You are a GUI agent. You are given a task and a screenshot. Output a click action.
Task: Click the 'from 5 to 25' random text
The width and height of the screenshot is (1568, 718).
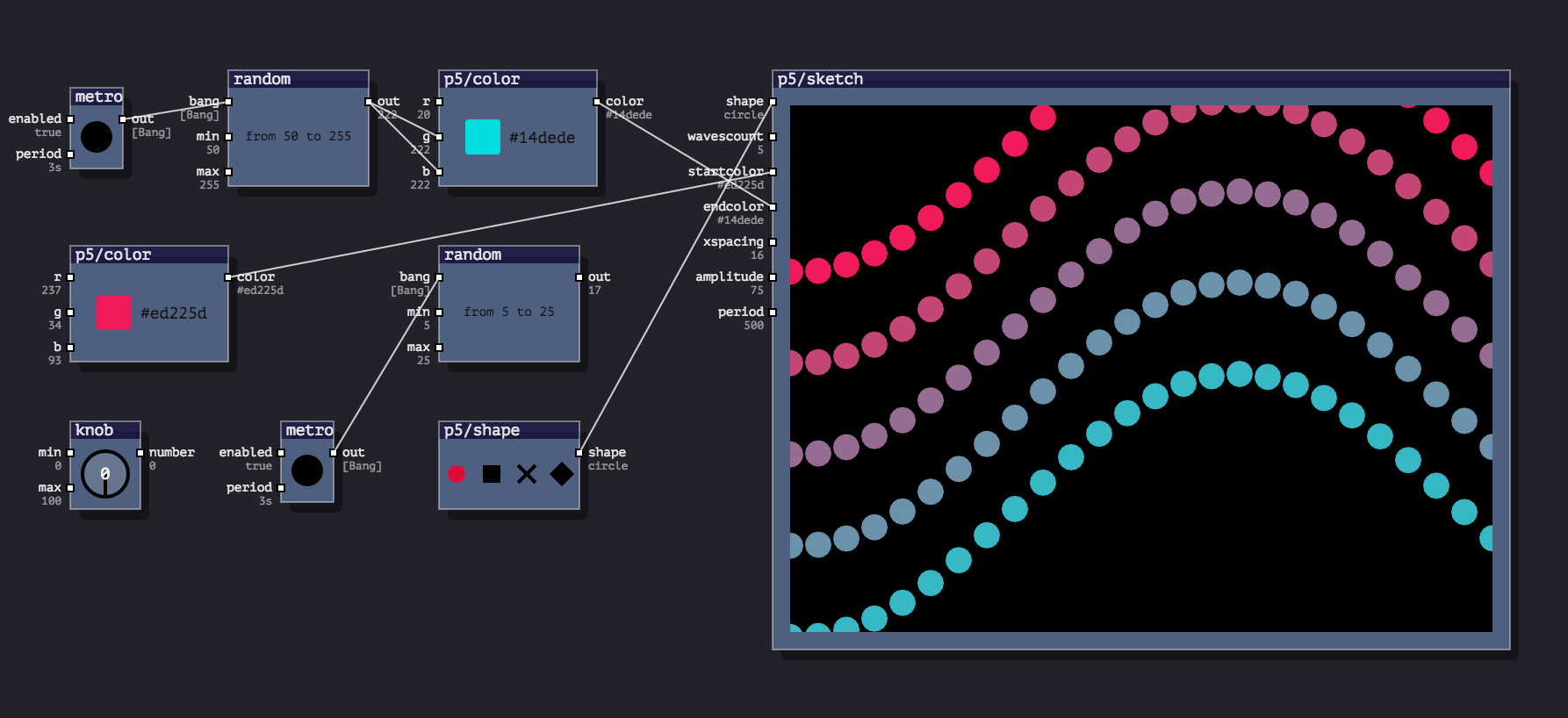[x=509, y=312]
